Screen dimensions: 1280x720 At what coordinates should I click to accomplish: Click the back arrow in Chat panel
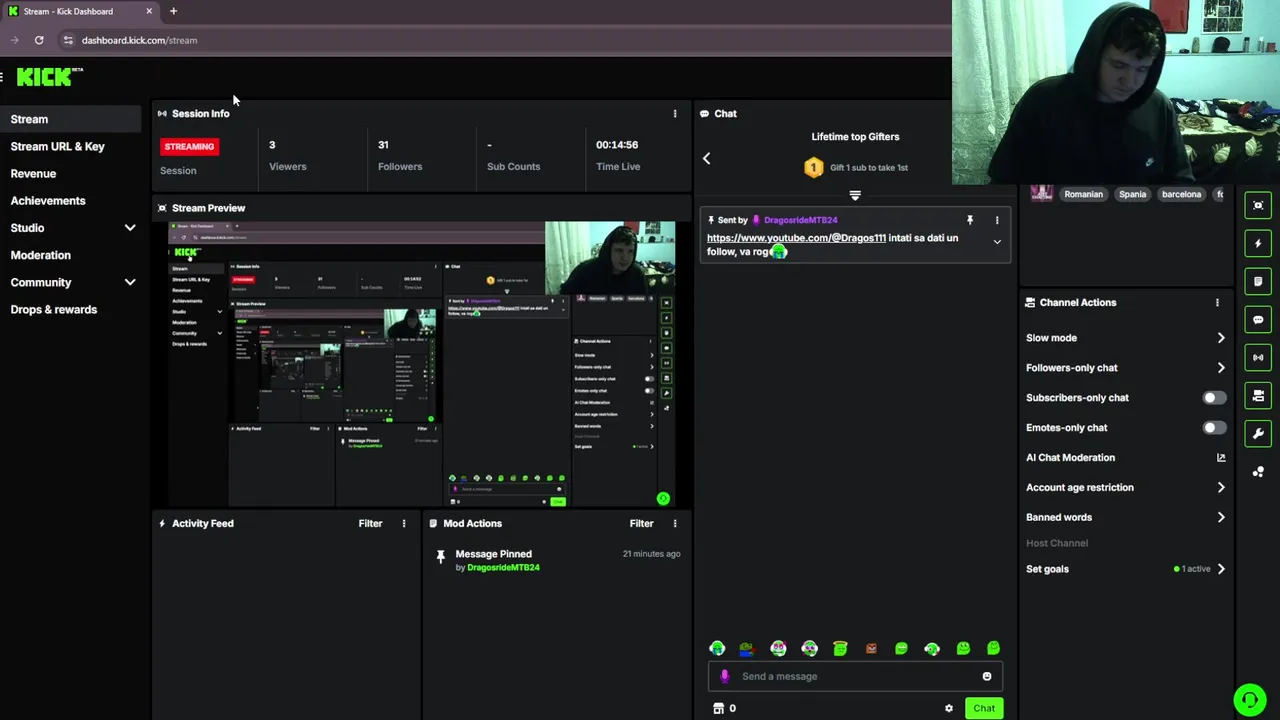click(x=706, y=158)
